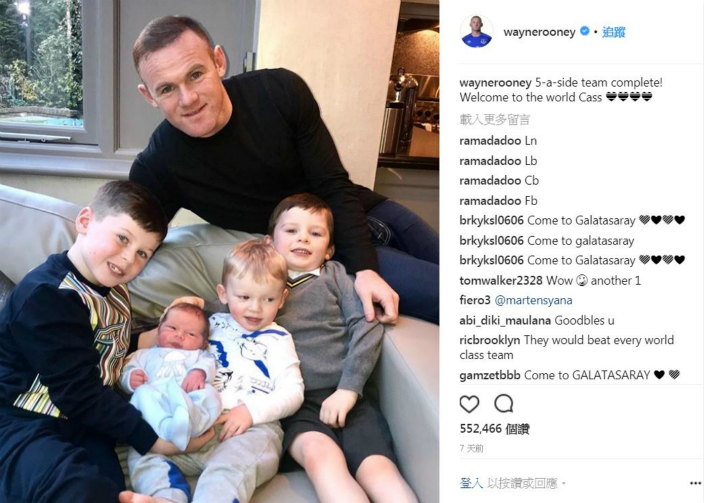Click the blue verified badge
The width and height of the screenshot is (704, 503).
[x=585, y=31]
